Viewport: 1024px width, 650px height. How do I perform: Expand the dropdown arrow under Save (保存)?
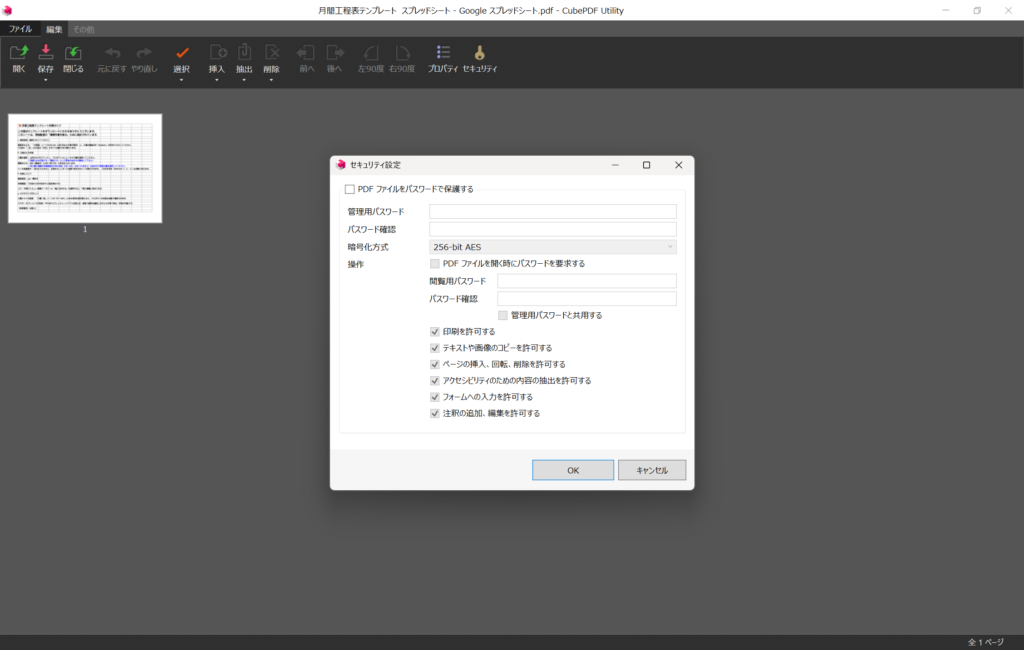[46, 80]
